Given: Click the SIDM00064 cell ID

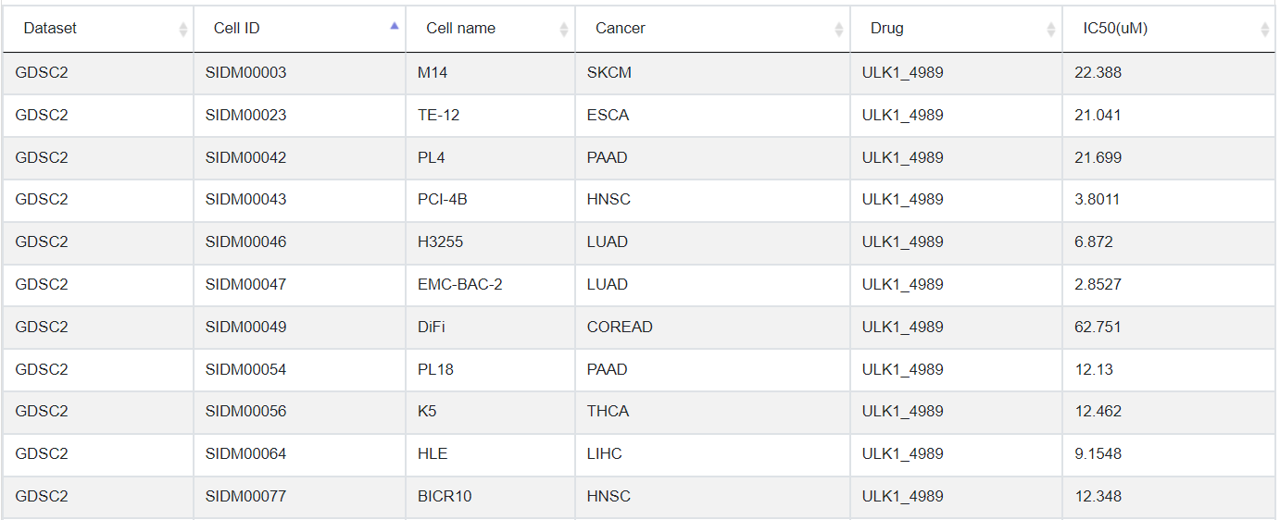Looking at the screenshot, I should click(x=246, y=454).
